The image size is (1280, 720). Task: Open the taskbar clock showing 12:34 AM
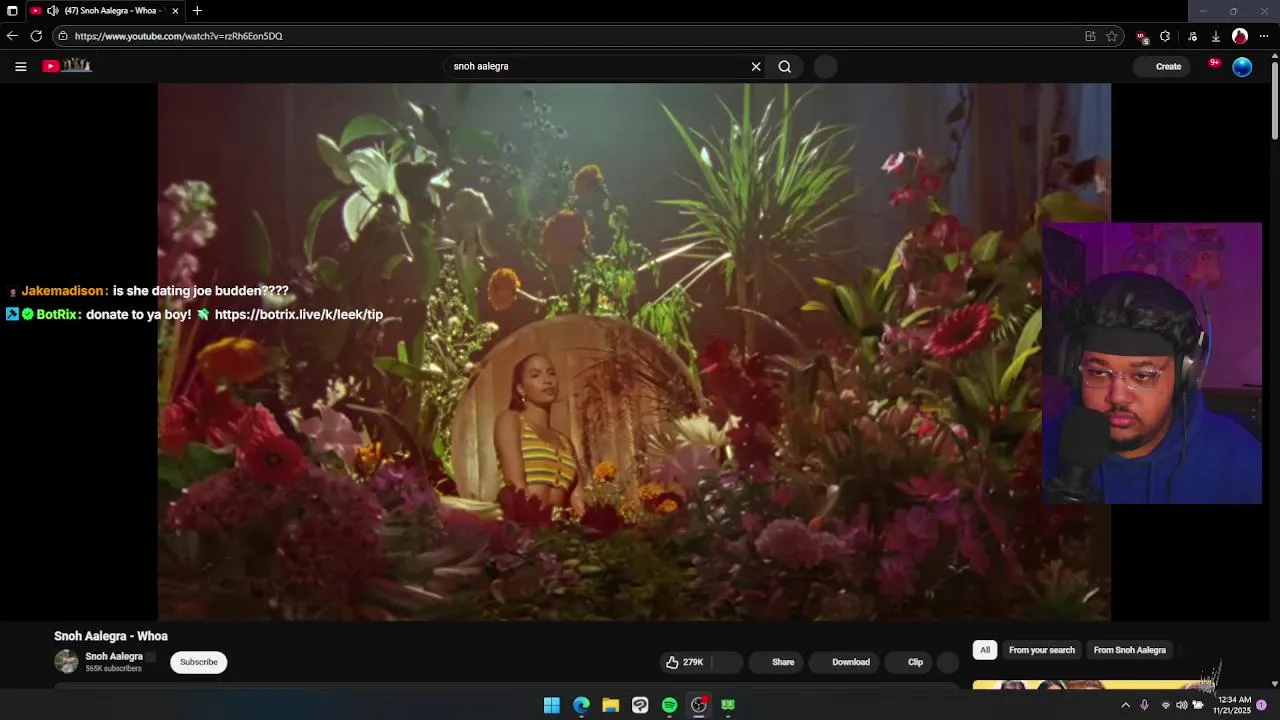pos(1233,705)
